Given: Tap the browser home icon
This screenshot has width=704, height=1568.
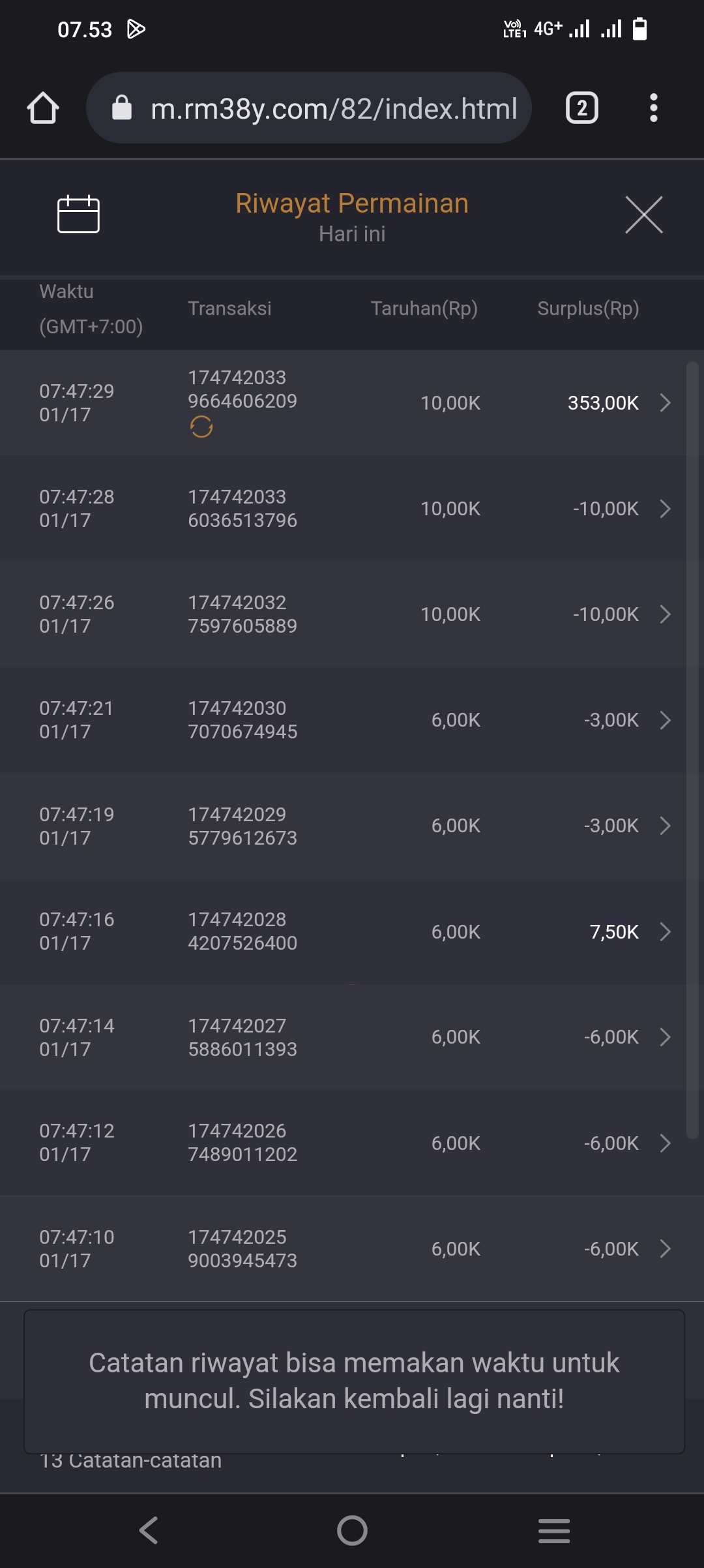Looking at the screenshot, I should point(43,108).
